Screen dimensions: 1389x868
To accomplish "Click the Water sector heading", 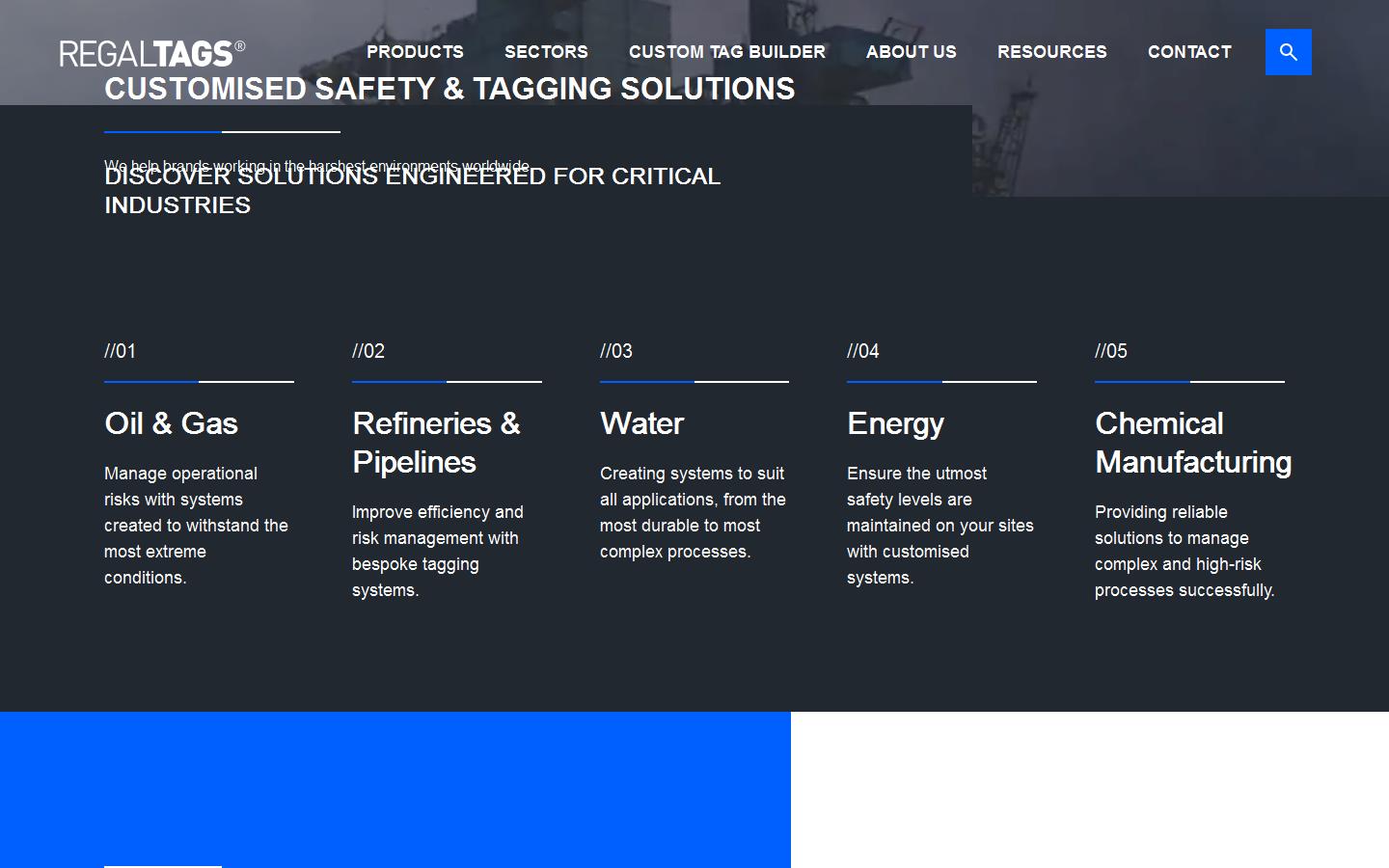I will click(641, 423).
